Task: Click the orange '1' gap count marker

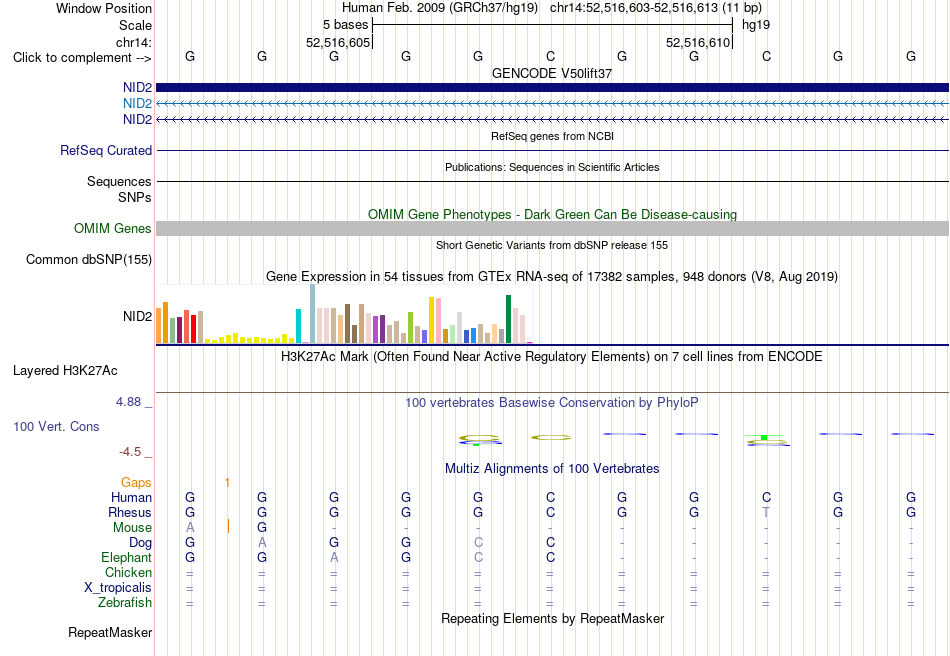Action: pyautogui.click(x=227, y=483)
